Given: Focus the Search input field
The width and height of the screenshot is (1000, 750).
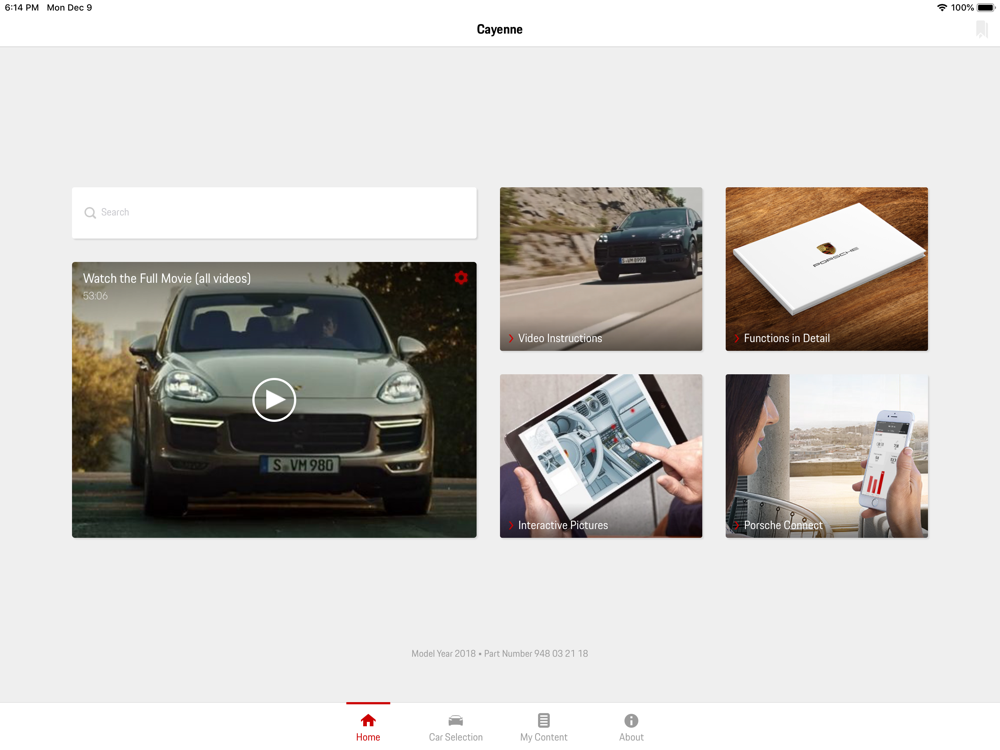Looking at the screenshot, I should coord(274,212).
